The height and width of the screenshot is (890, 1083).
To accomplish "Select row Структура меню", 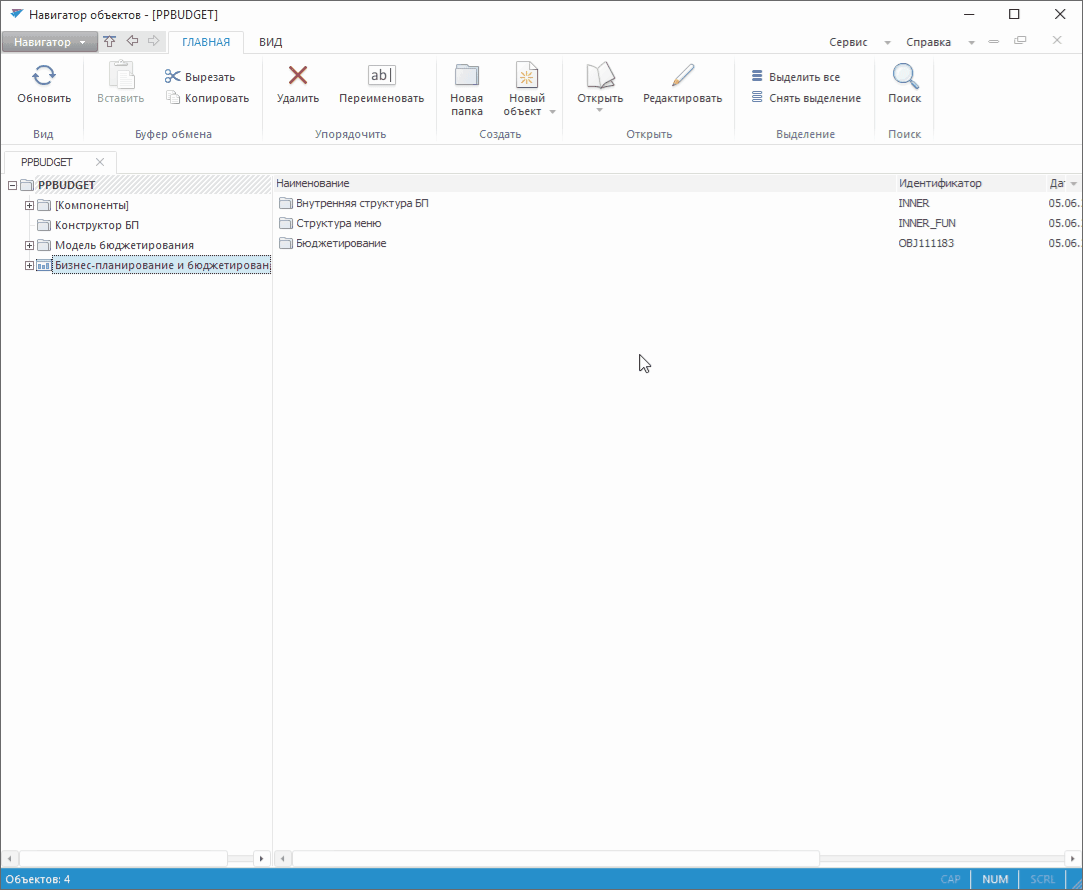I will click(677, 223).
